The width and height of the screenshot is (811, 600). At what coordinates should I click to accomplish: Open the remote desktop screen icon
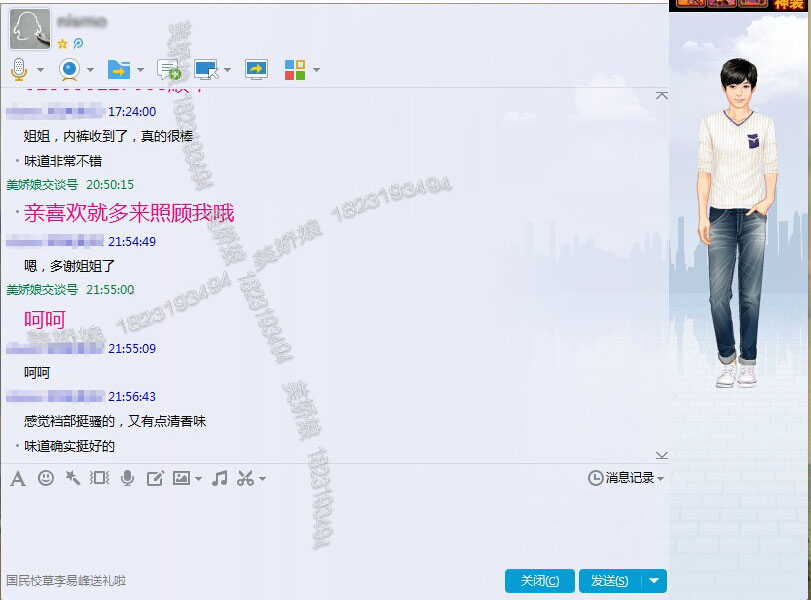point(207,70)
